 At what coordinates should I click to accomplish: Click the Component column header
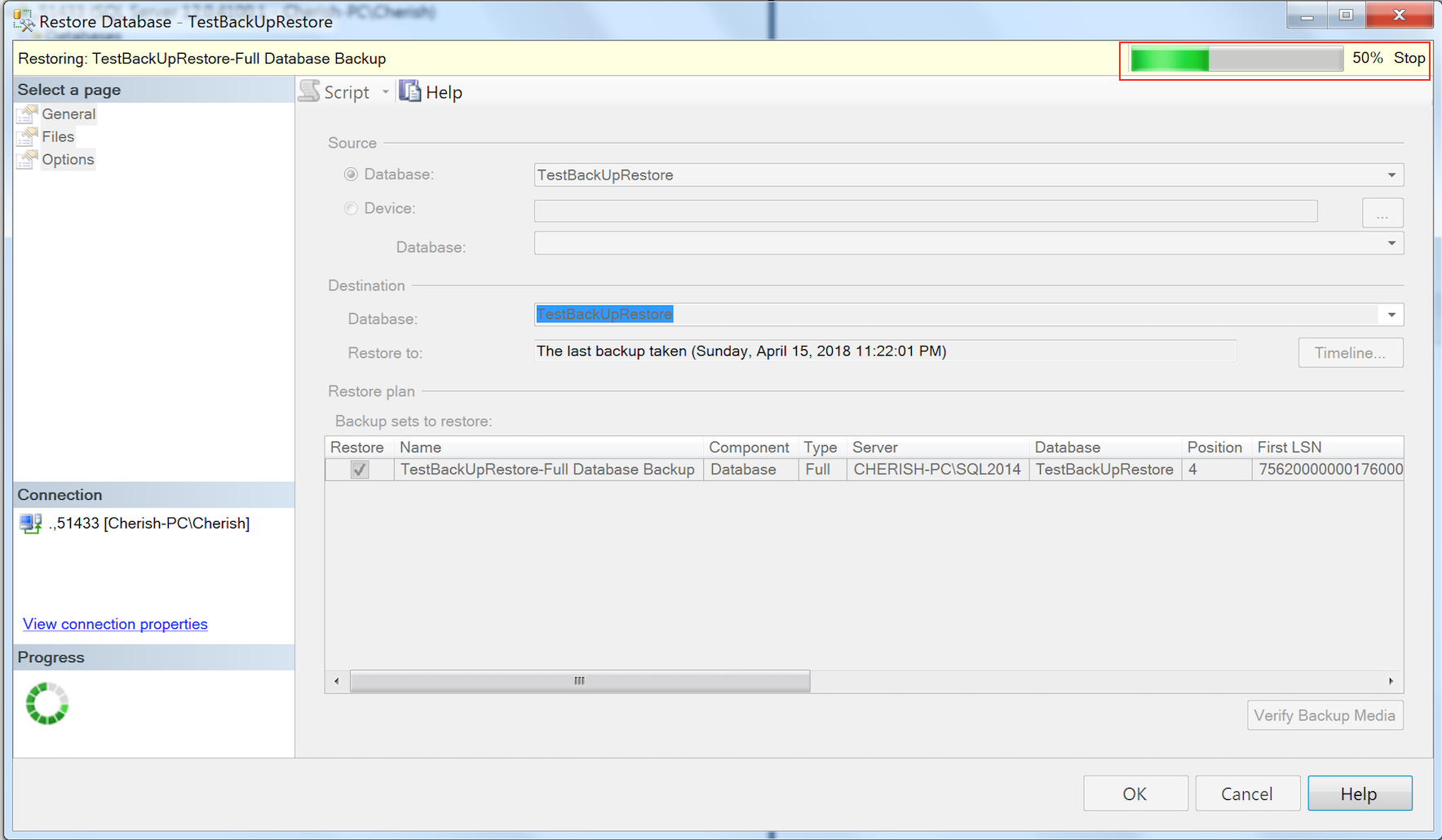pyautogui.click(x=749, y=447)
